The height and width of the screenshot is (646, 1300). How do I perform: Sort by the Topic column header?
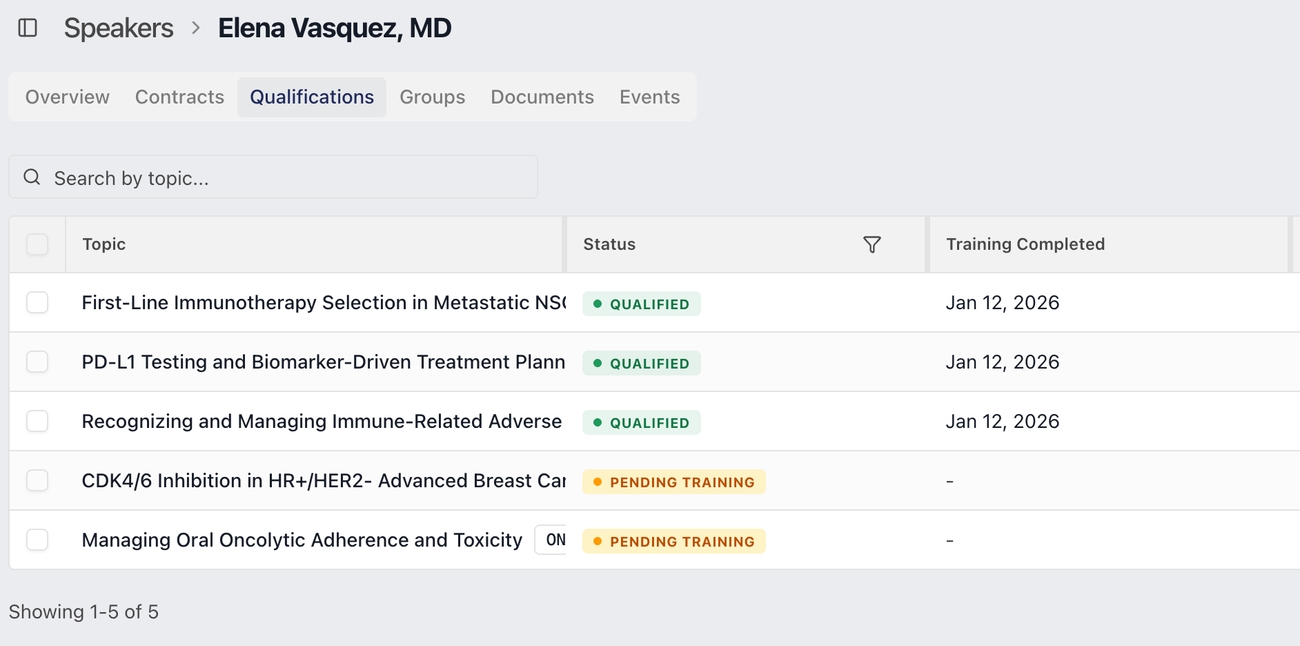[x=104, y=244]
